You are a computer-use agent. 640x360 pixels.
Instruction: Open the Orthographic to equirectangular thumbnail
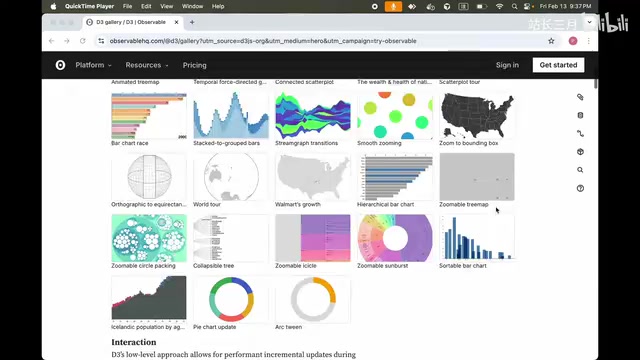point(149,177)
